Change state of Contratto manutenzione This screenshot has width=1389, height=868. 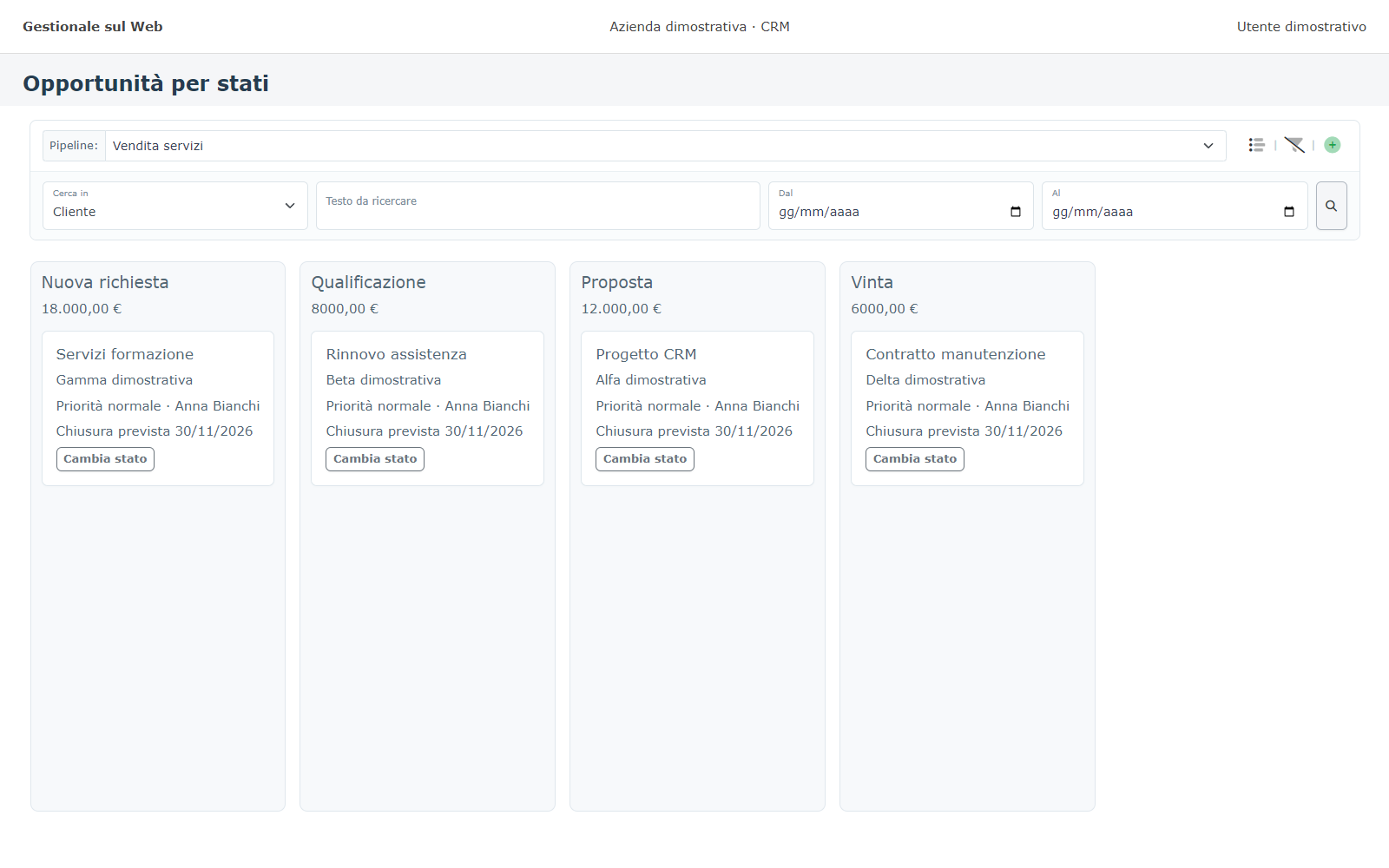click(x=915, y=459)
